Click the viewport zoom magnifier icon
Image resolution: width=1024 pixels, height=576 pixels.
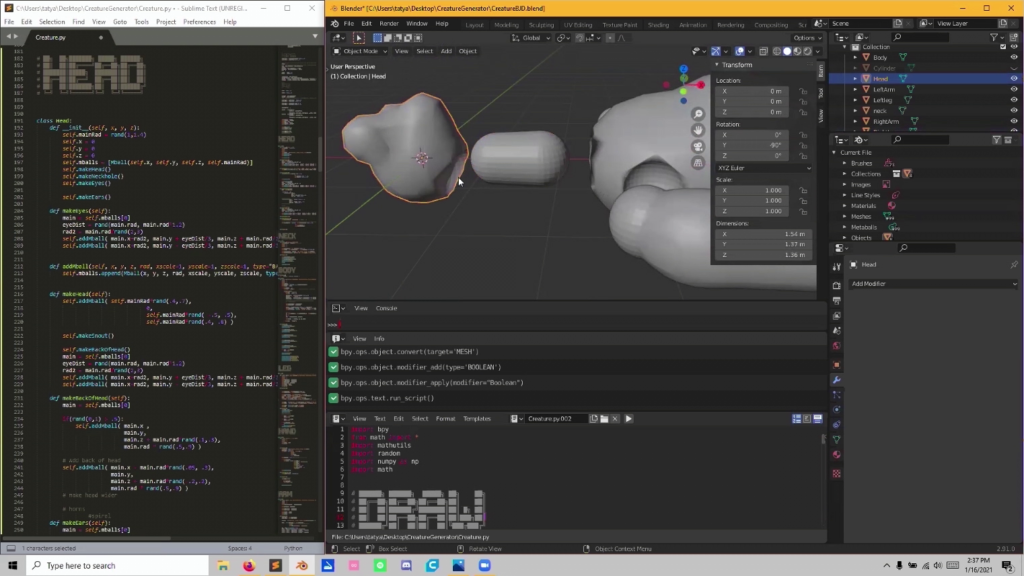click(698, 114)
